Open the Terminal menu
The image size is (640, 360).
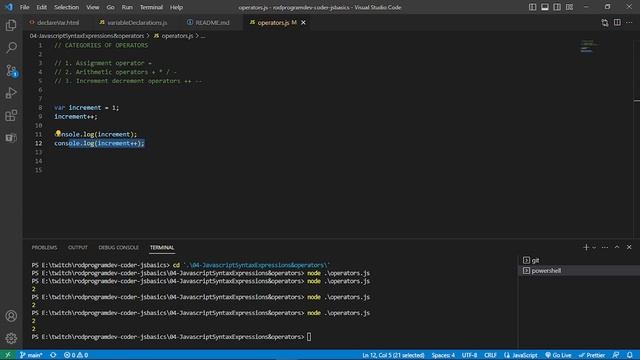[x=151, y=7]
